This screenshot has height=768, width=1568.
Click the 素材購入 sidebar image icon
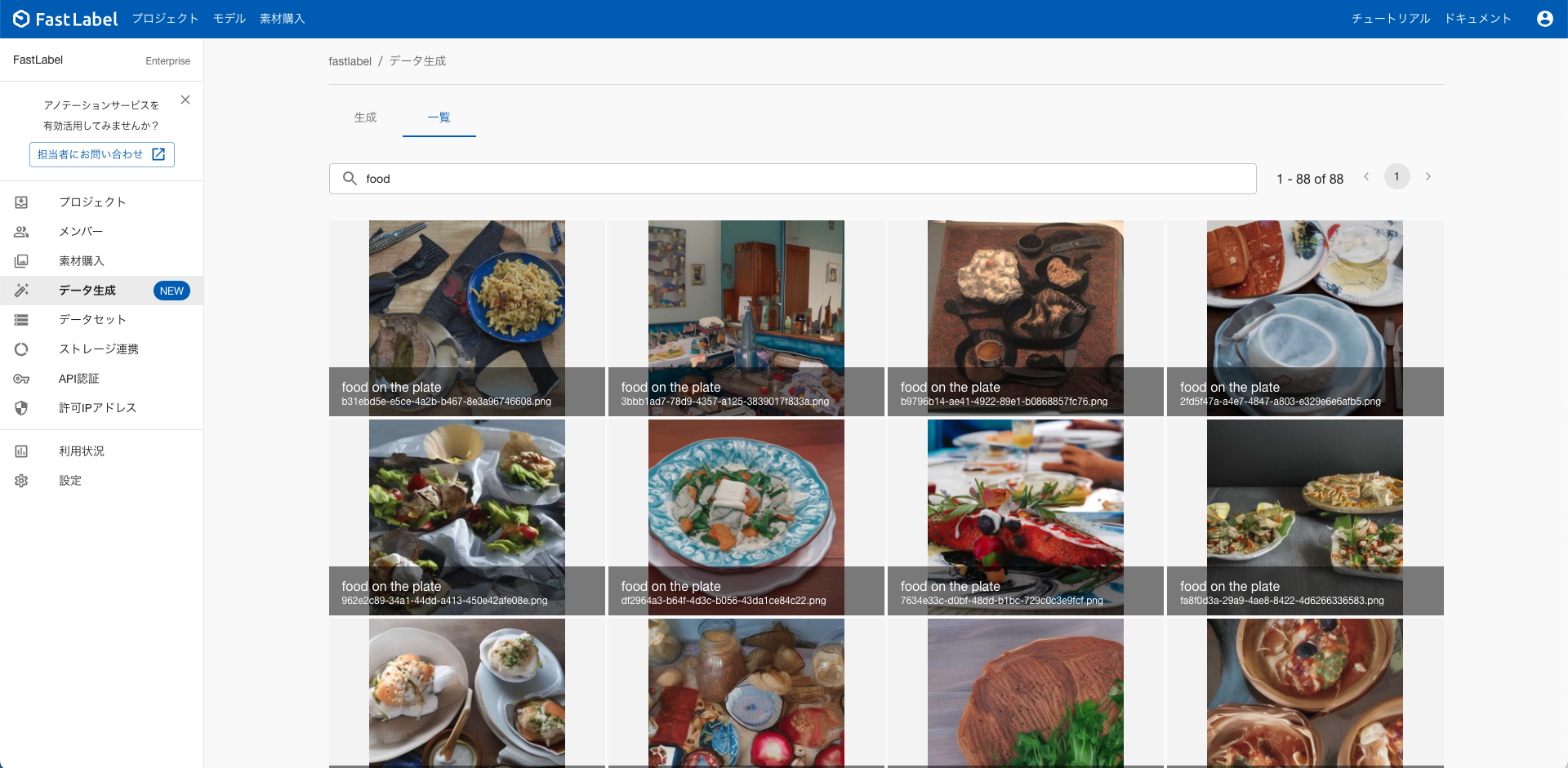tap(21, 261)
